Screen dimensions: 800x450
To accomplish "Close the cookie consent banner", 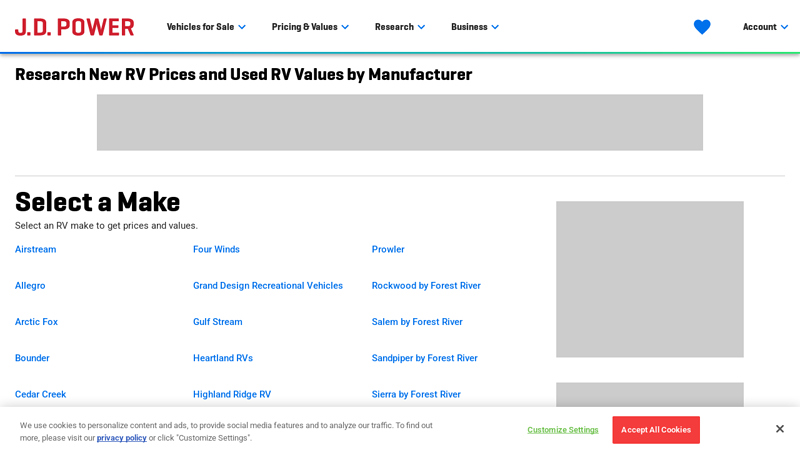I will click(x=780, y=429).
